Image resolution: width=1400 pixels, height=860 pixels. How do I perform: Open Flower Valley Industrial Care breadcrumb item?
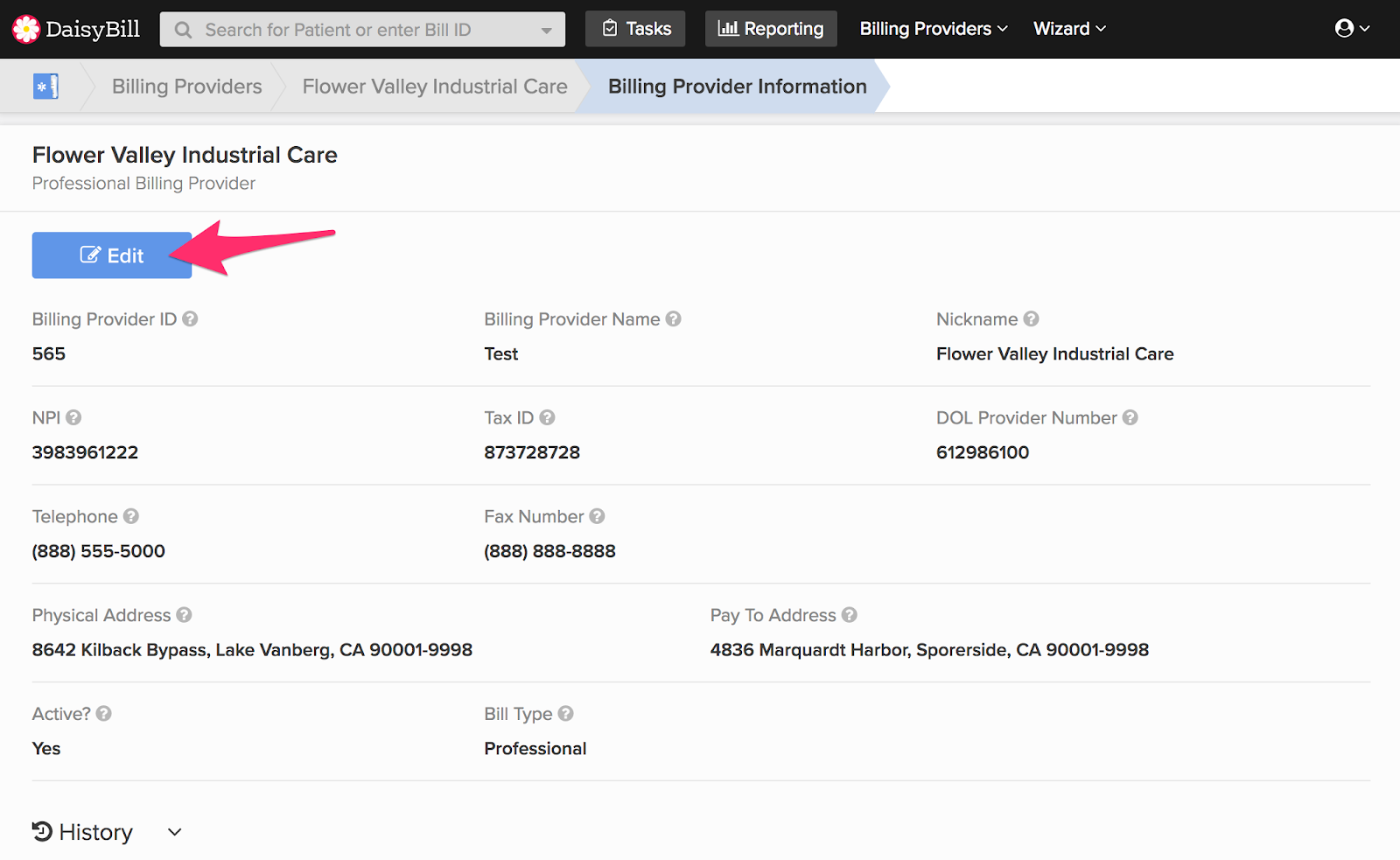pos(435,86)
